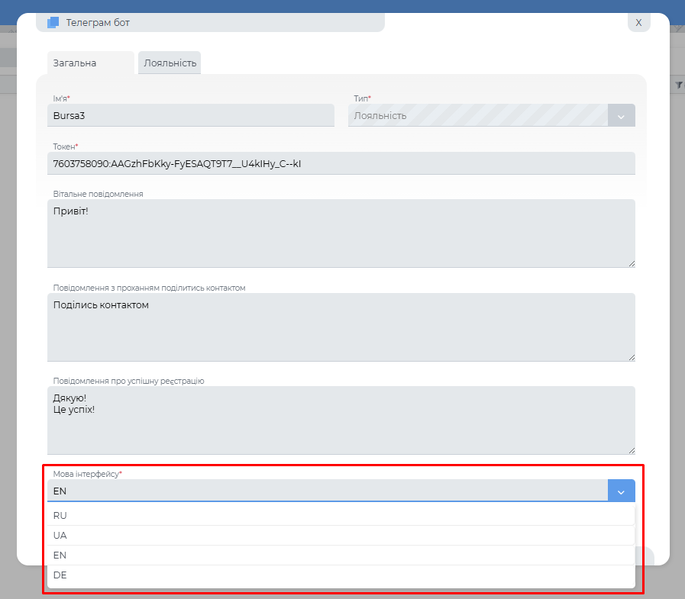Screen dimensions: 685x599
Task: Click the Мова інтерфейсу field showing EN
Action: pyautogui.click(x=327, y=491)
